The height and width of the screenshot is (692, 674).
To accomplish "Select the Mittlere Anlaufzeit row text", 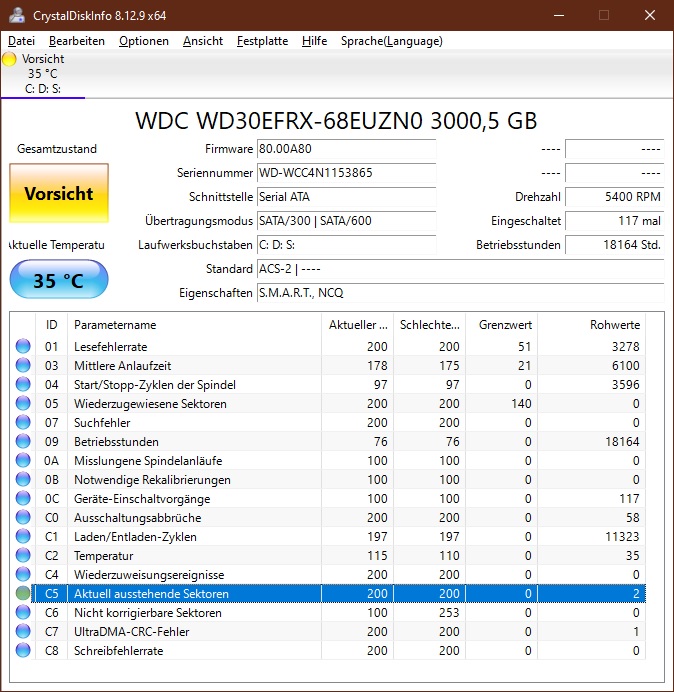I will (122, 366).
